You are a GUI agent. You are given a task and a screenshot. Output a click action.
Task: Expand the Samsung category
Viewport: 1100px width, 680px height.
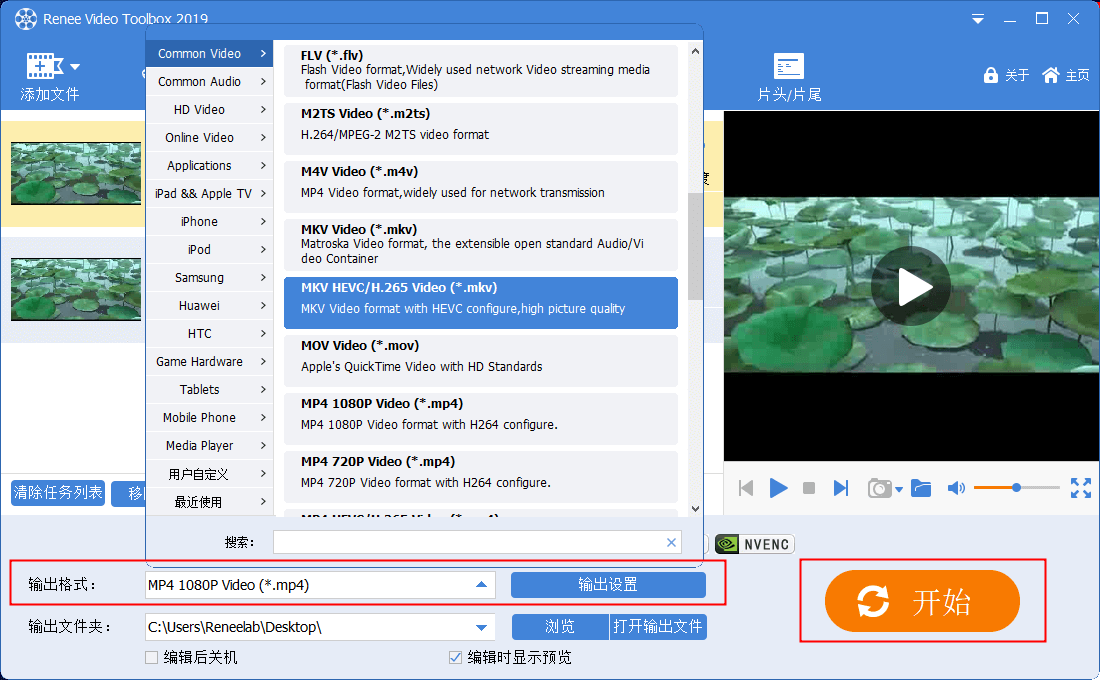(209, 278)
